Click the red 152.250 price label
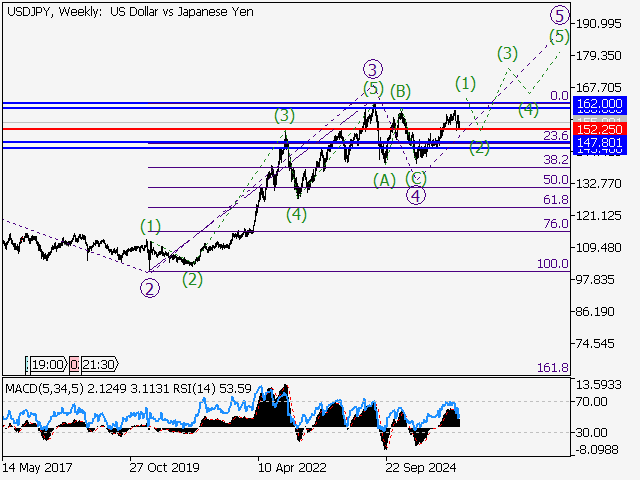The width and height of the screenshot is (640, 480). 599,129
